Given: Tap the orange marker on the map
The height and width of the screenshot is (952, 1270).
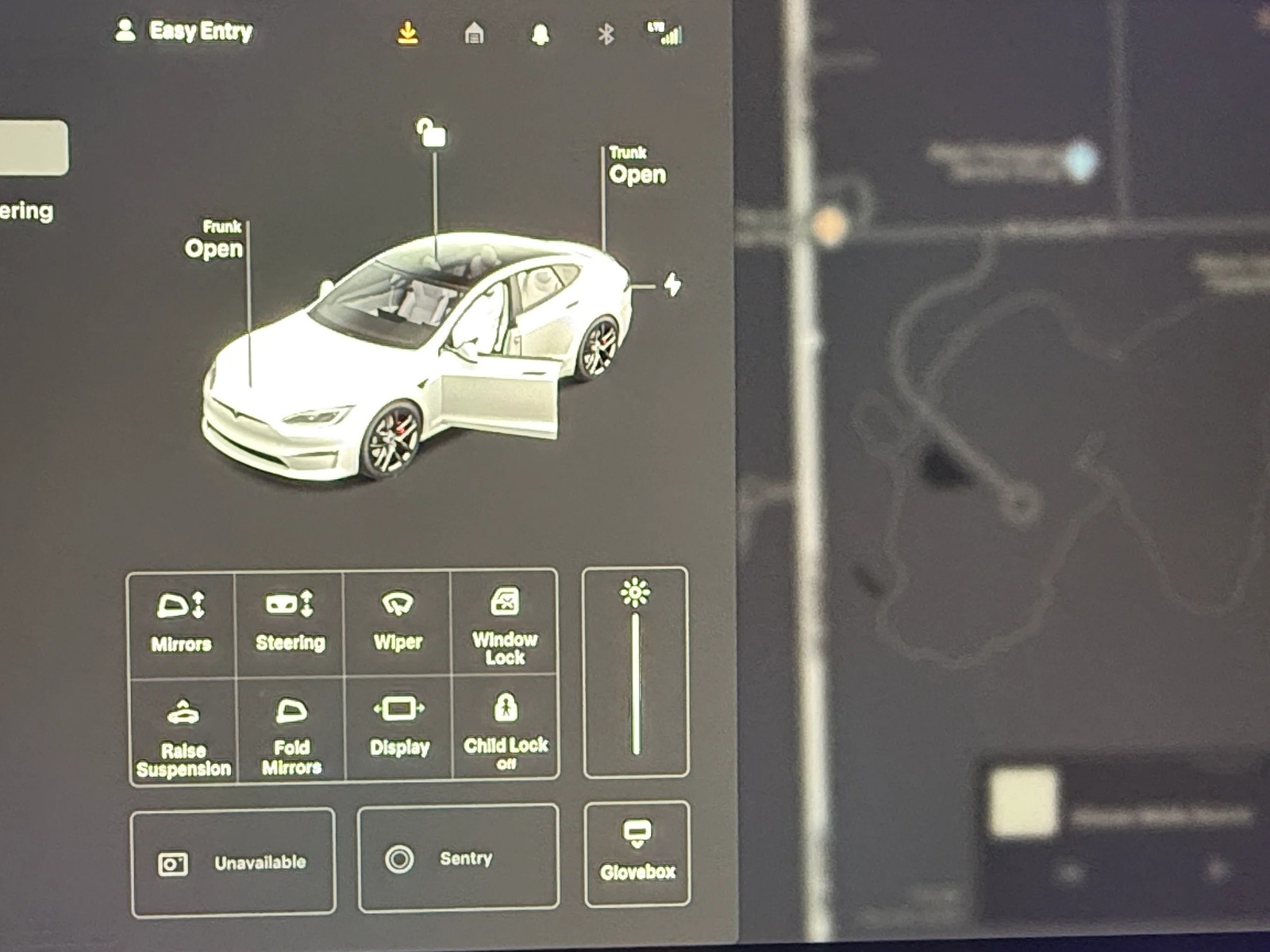Looking at the screenshot, I should [x=829, y=225].
